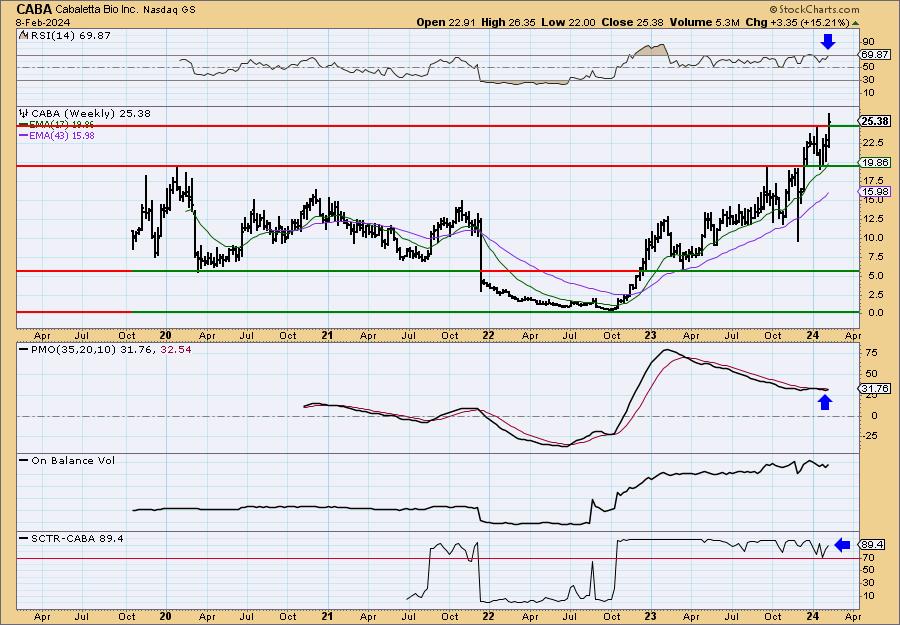
Task: Click the line-style icon before RSI(14)
Action: click(x=24, y=35)
